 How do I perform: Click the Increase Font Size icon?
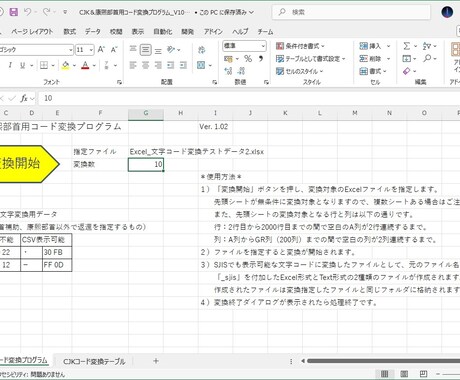coord(101,50)
